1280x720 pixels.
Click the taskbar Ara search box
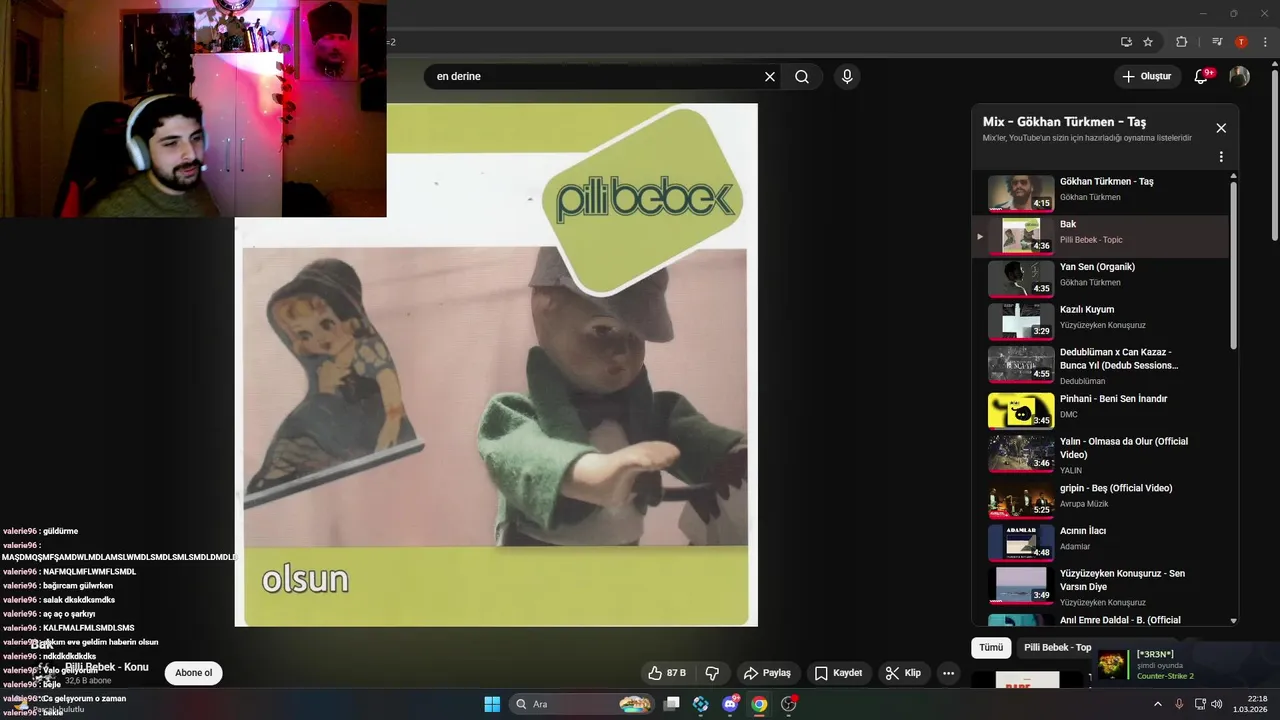tap(582, 704)
